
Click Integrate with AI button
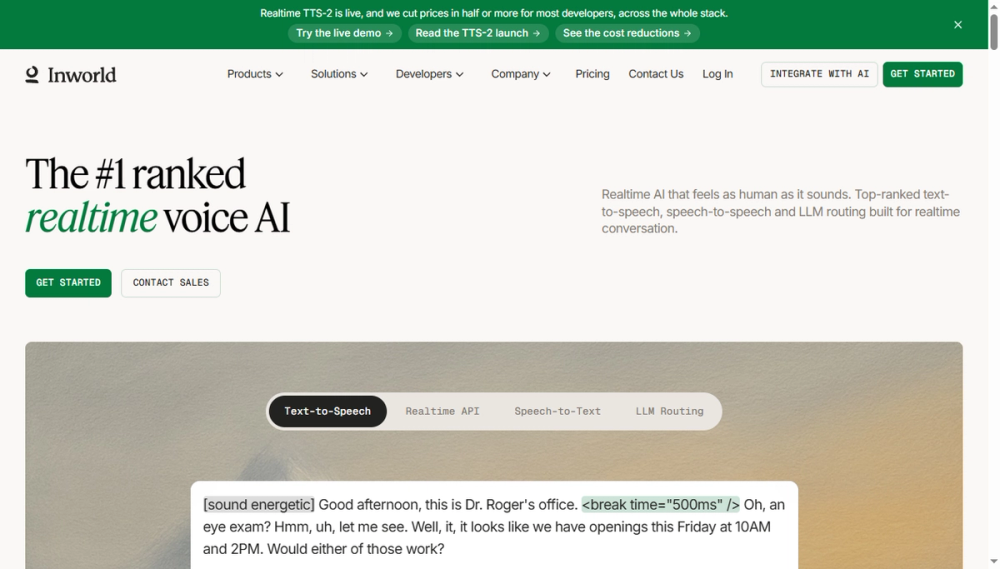coord(820,74)
